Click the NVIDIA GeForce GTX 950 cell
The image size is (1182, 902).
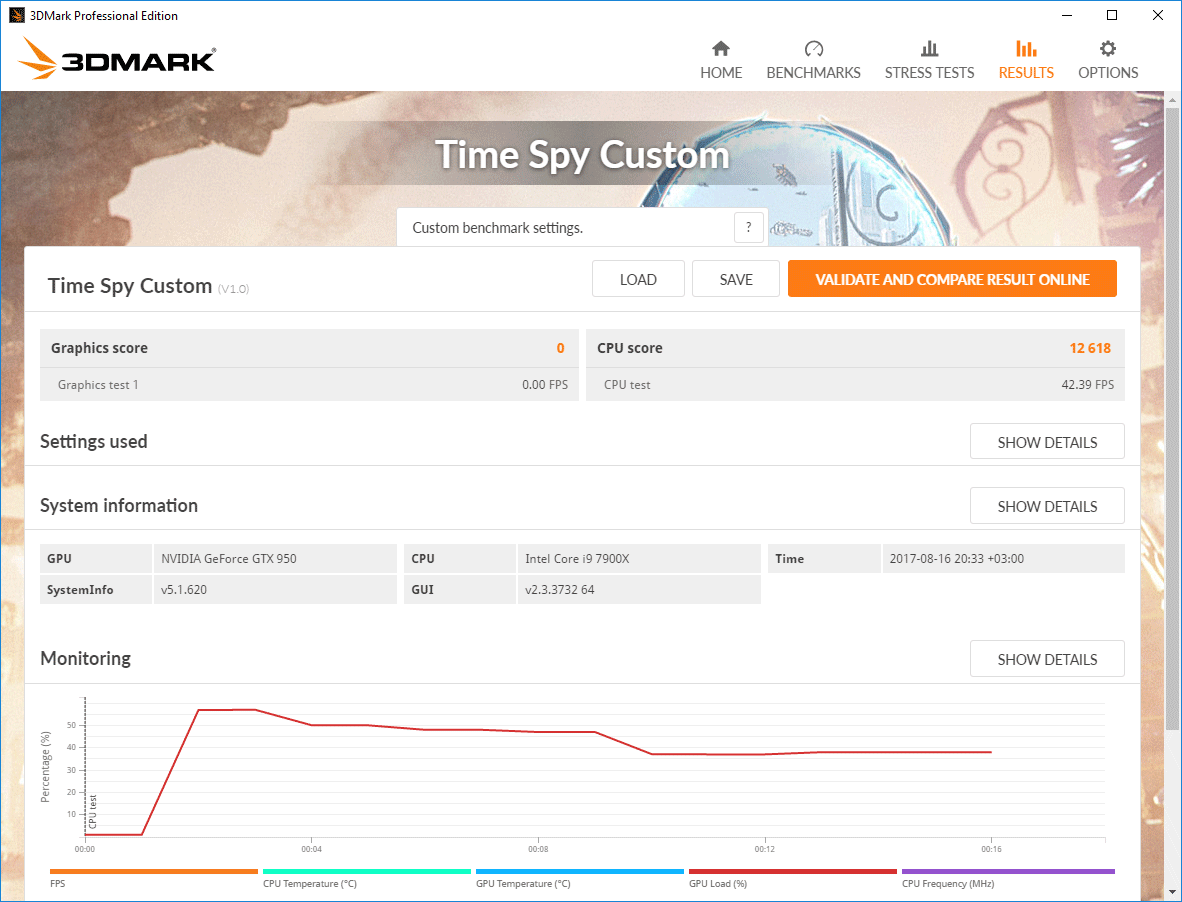[274, 558]
